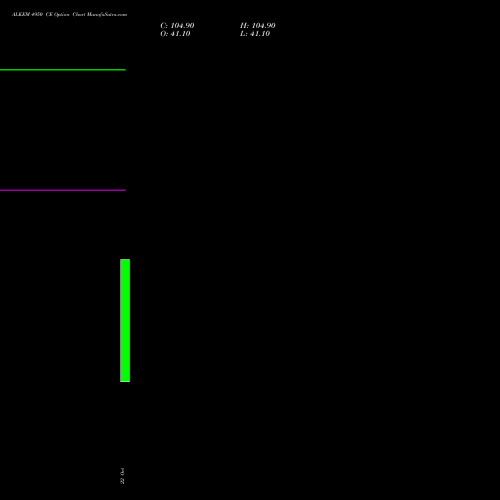Click the 'O: 41.10' open value

175,34
